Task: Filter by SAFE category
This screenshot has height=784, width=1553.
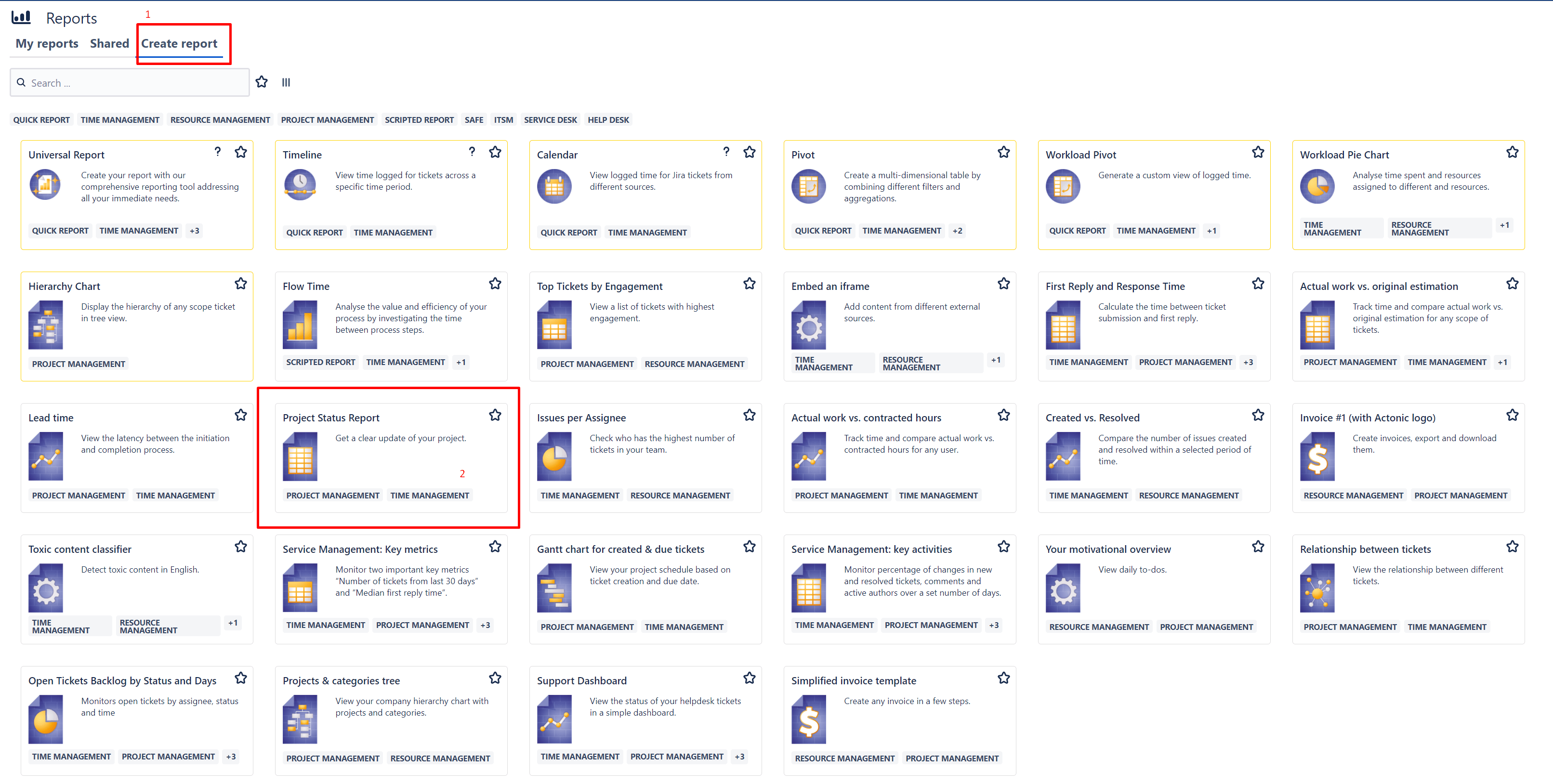Action: 474,120
